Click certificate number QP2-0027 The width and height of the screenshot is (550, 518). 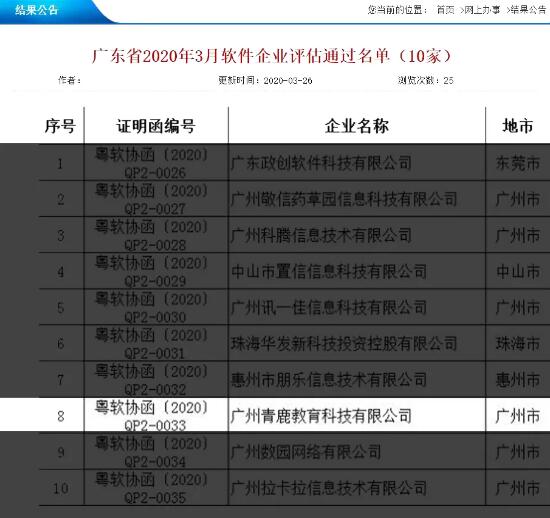[155, 209]
